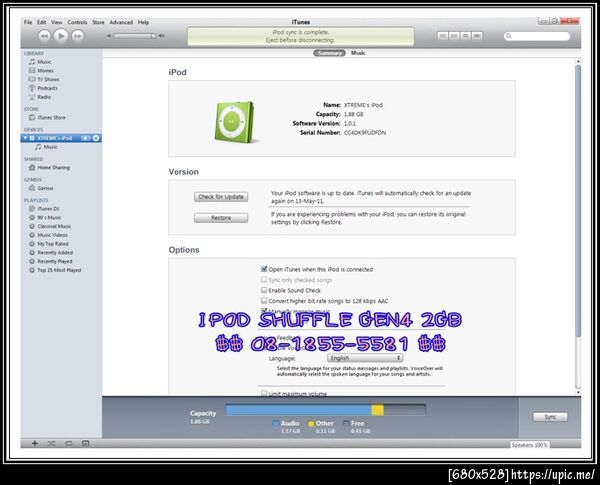This screenshot has height=485, width=600.
Task: Click the Speakers 100% indicator
Action: click(x=530, y=445)
